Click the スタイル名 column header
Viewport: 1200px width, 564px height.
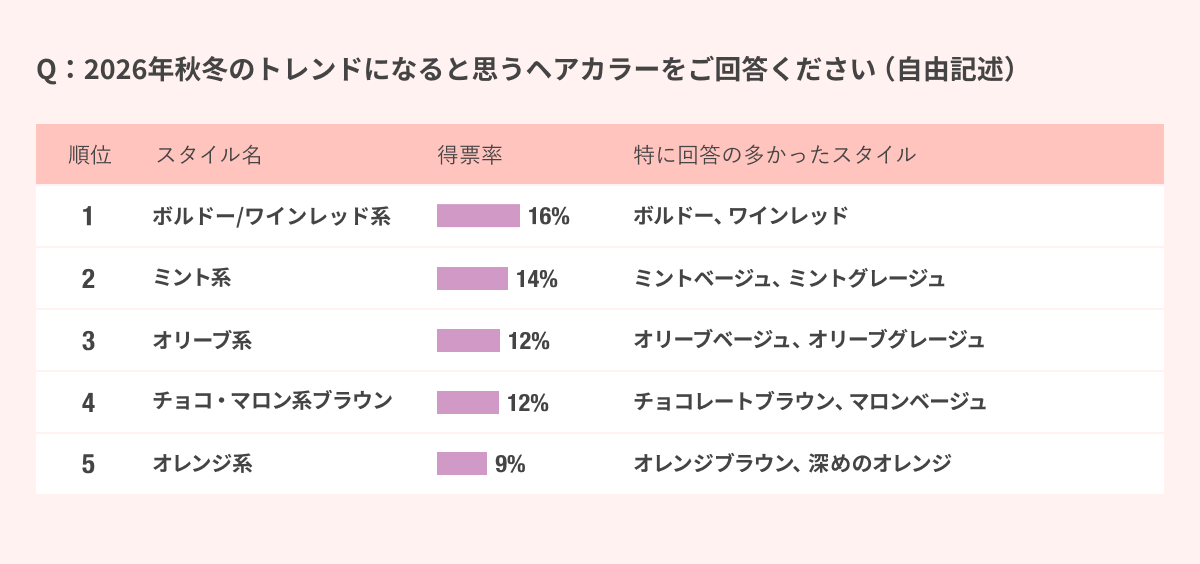209,155
